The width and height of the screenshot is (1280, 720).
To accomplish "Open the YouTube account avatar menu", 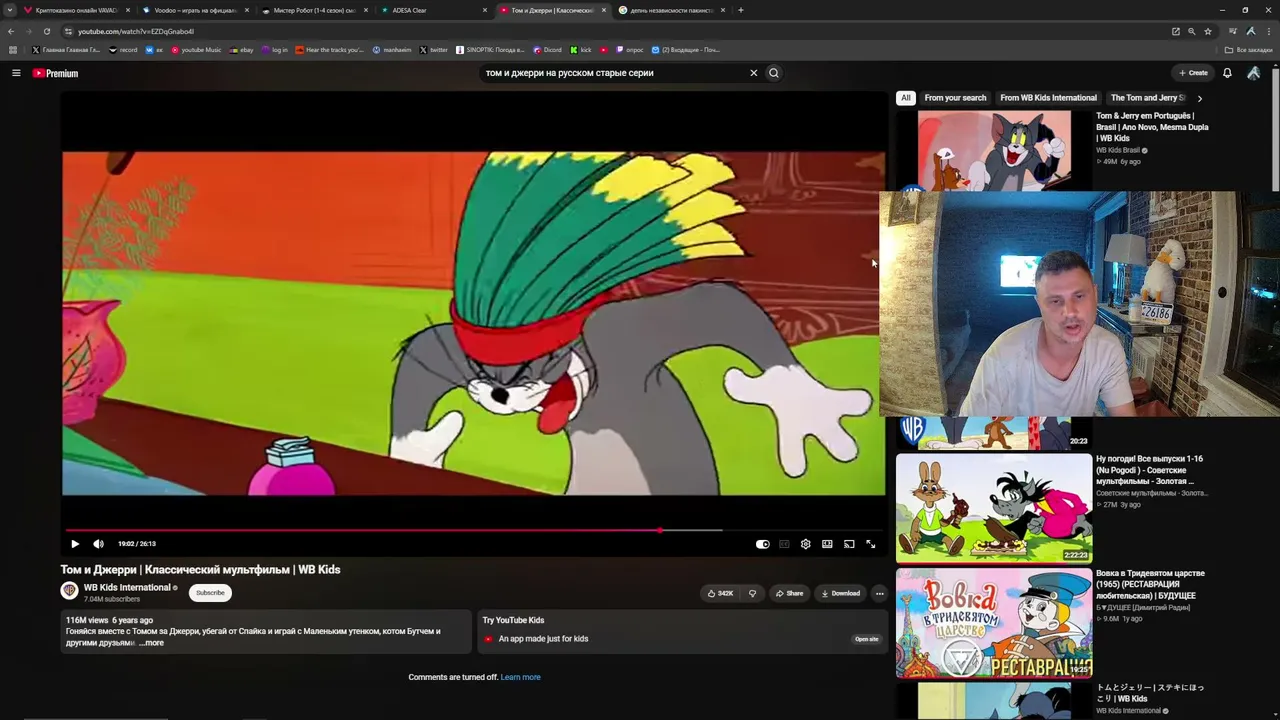I will click(1253, 73).
